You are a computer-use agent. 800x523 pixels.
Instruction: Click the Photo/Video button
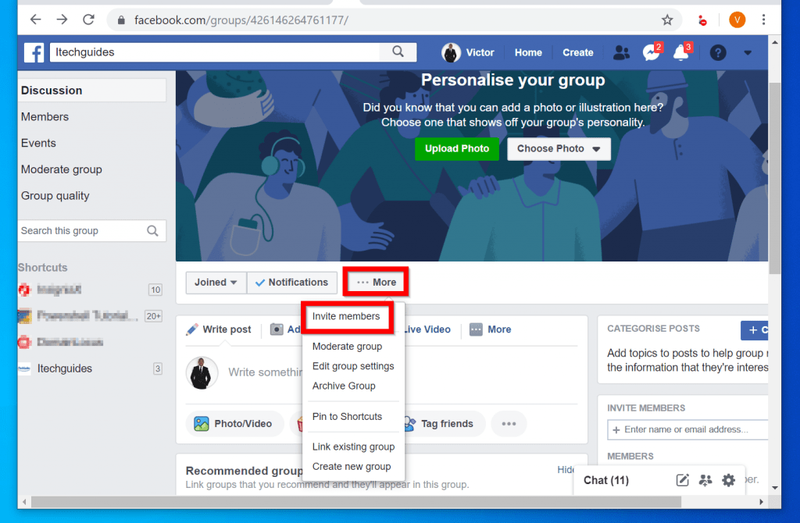pos(235,424)
